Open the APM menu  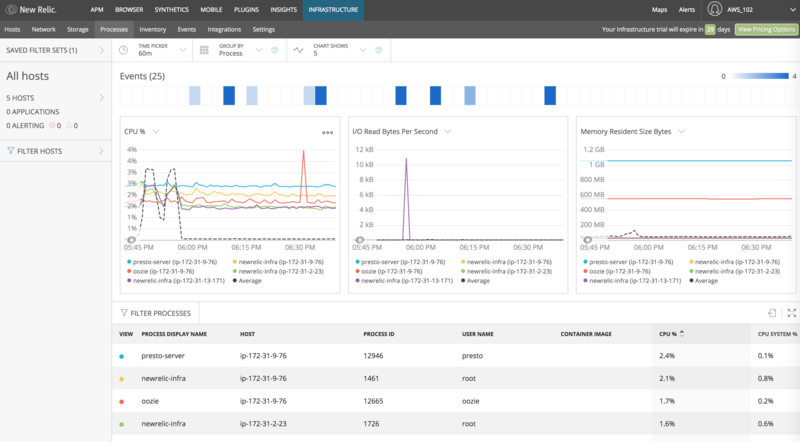point(97,10)
